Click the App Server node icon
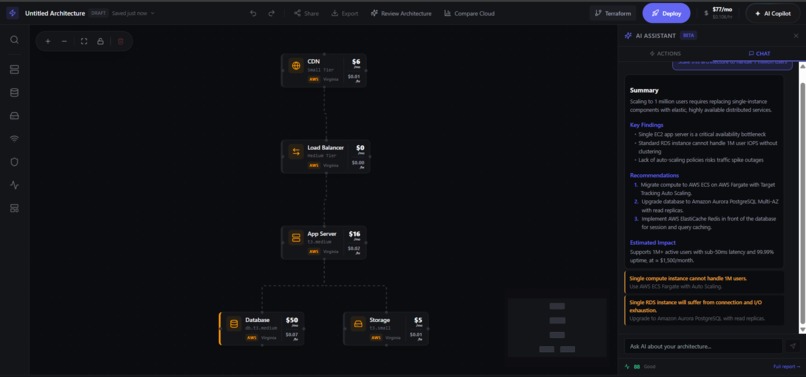Screen dimensions: 806x377 (296, 238)
